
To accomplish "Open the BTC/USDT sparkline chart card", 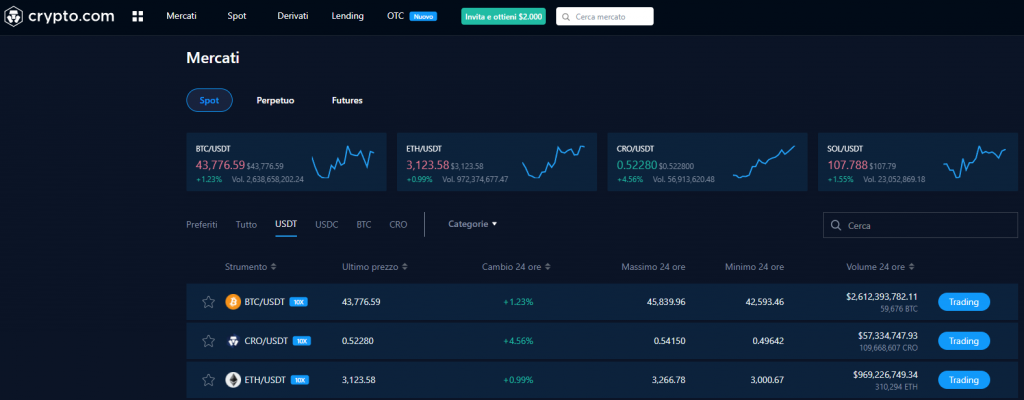I will pyautogui.click(x=286, y=162).
